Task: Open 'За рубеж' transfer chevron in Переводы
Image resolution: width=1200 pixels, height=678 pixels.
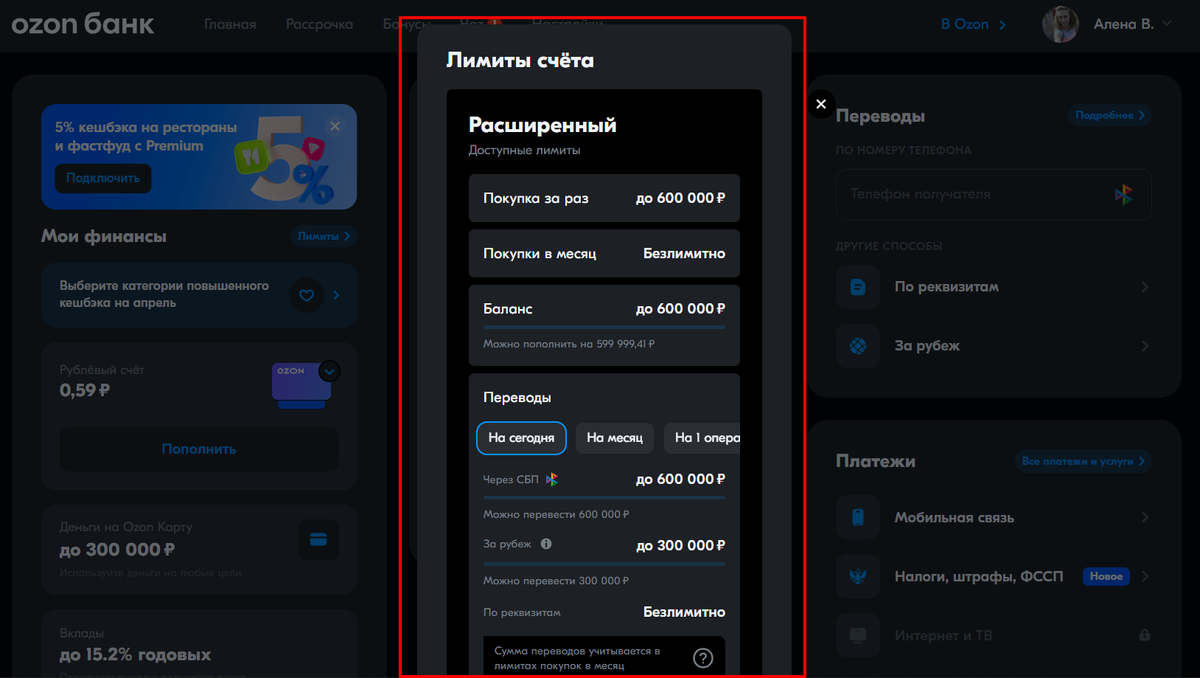Action: click(1145, 346)
